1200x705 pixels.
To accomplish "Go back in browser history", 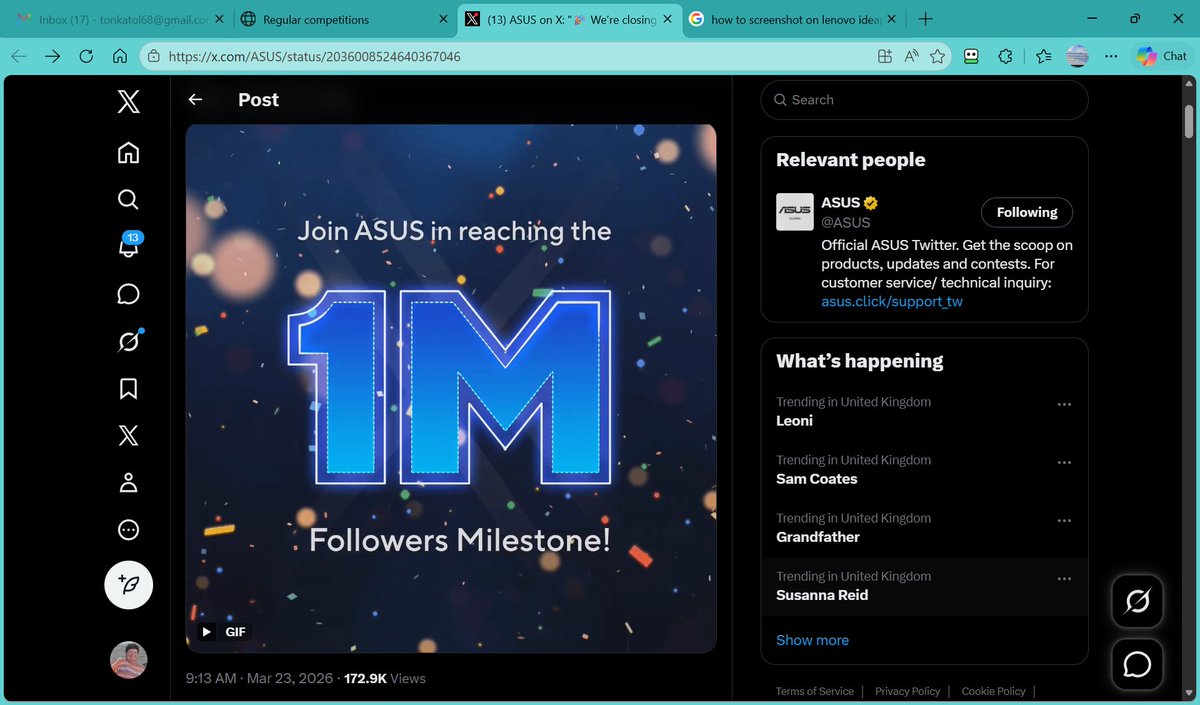I will (x=19, y=57).
